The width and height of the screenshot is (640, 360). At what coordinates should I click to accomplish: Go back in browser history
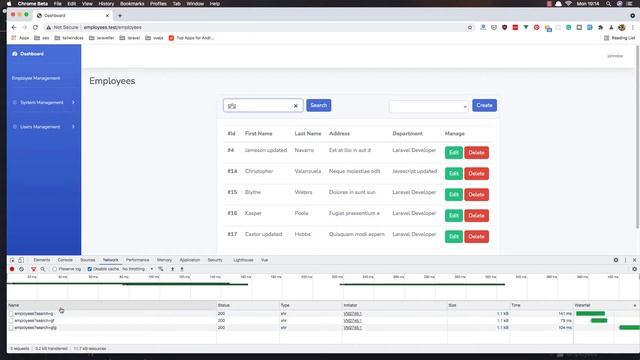click(14, 27)
